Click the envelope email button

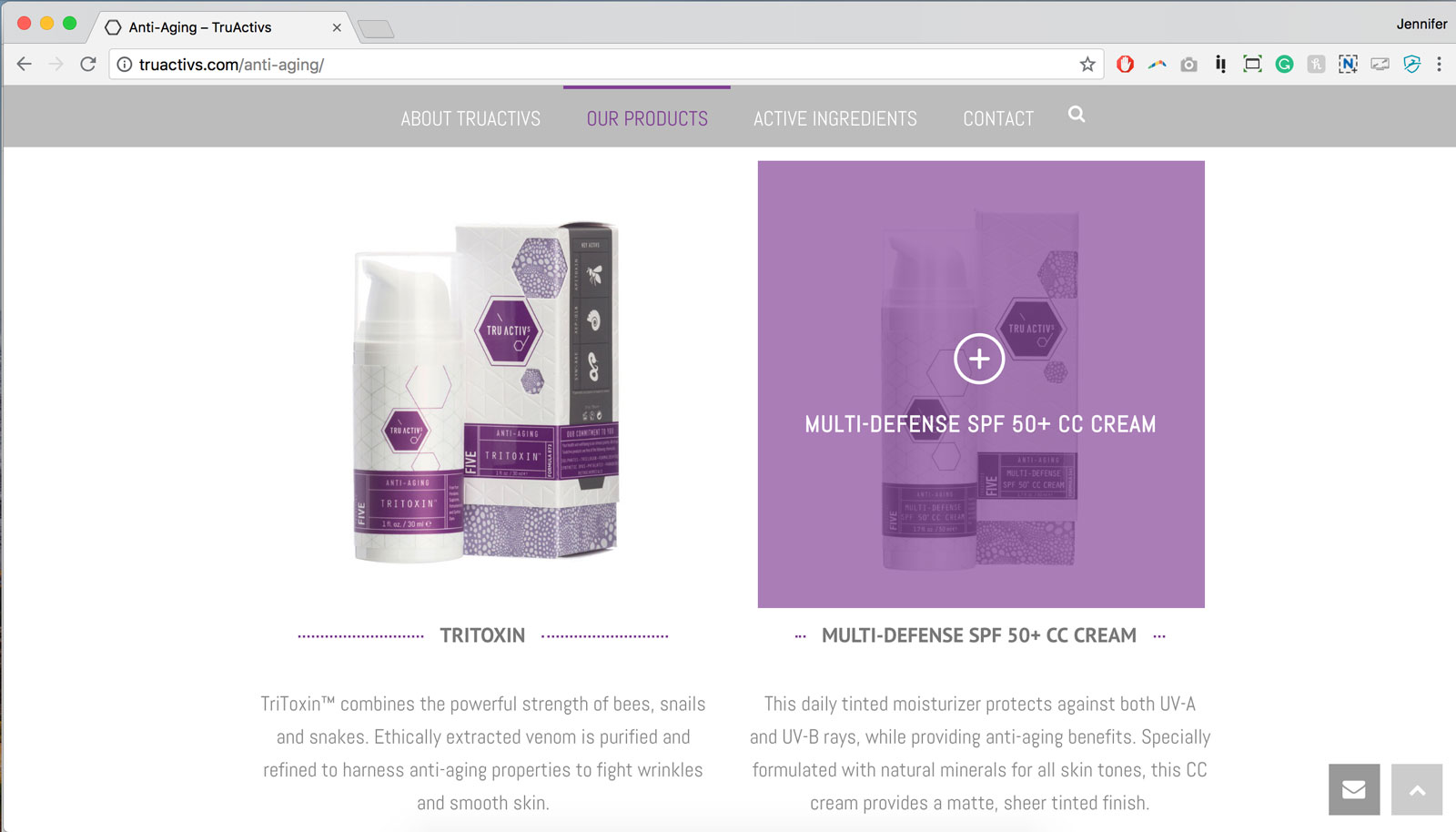pyautogui.click(x=1354, y=789)
